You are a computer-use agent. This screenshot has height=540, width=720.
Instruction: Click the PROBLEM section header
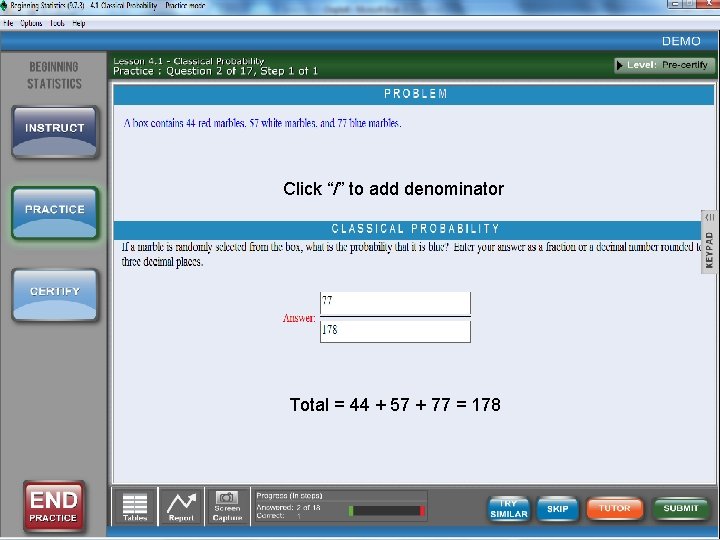(x=414, y=94)
